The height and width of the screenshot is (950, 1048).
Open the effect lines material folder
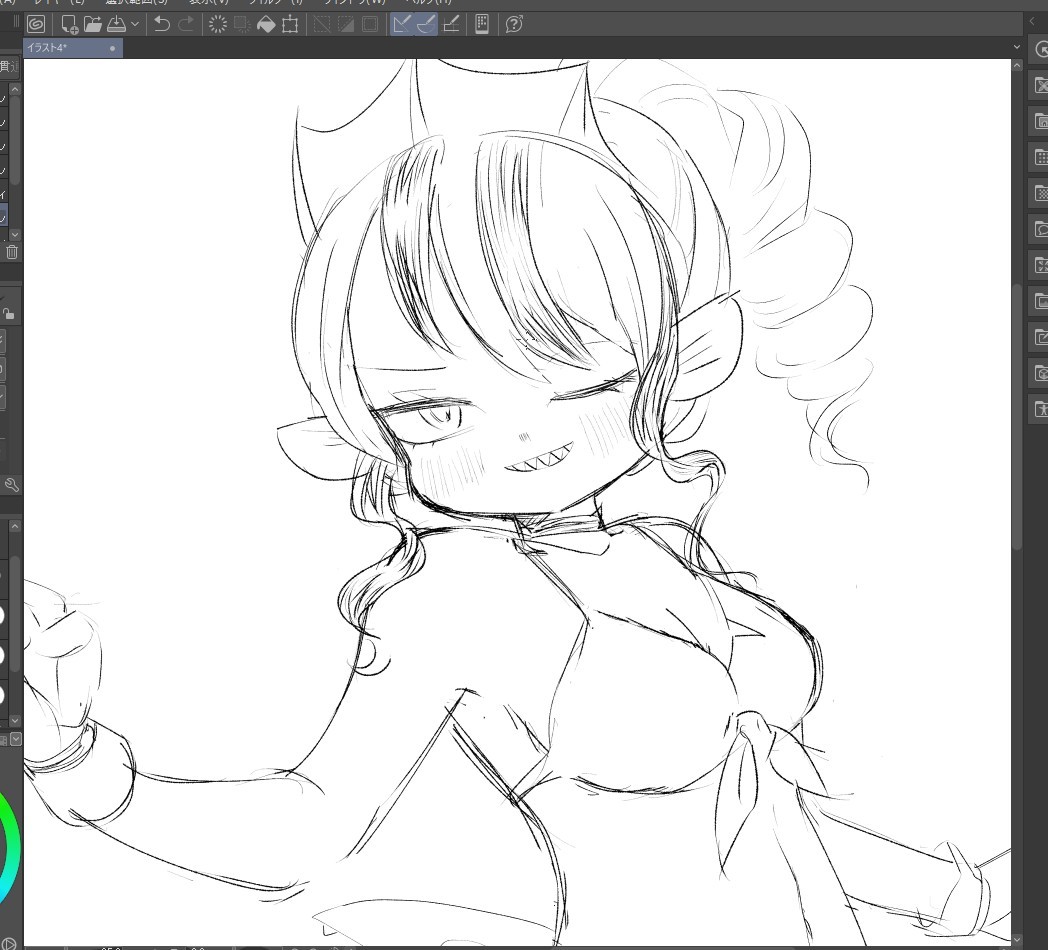[1040, 265]
